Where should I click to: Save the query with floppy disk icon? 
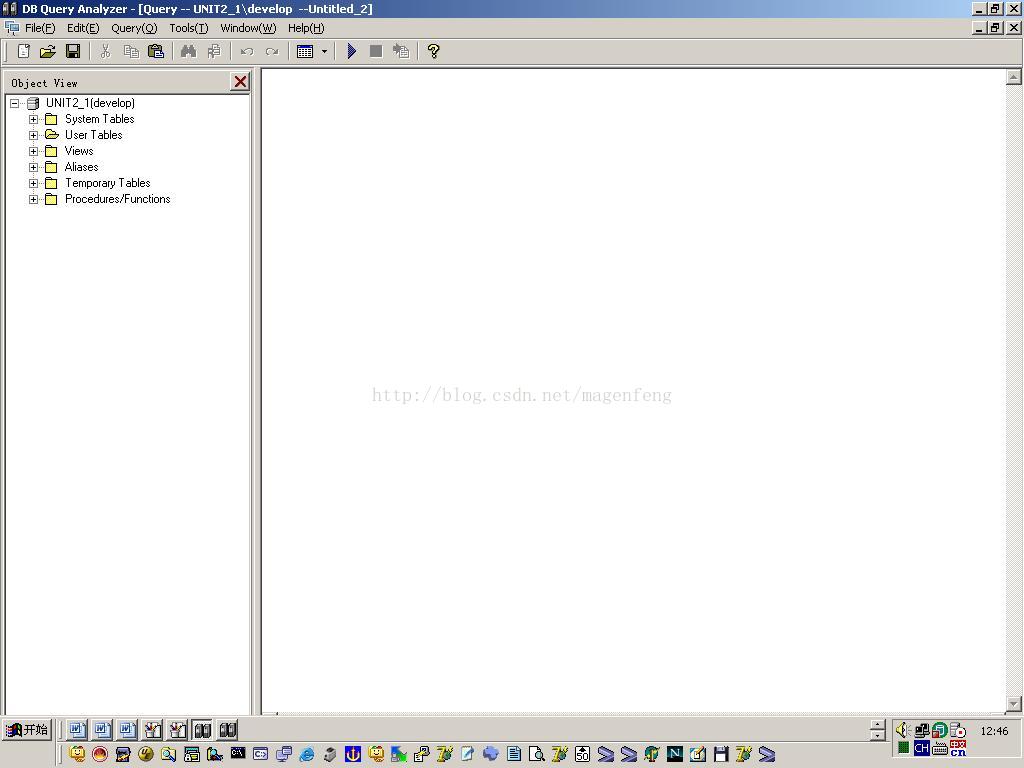pyautogui.click(x=72, y=51)
